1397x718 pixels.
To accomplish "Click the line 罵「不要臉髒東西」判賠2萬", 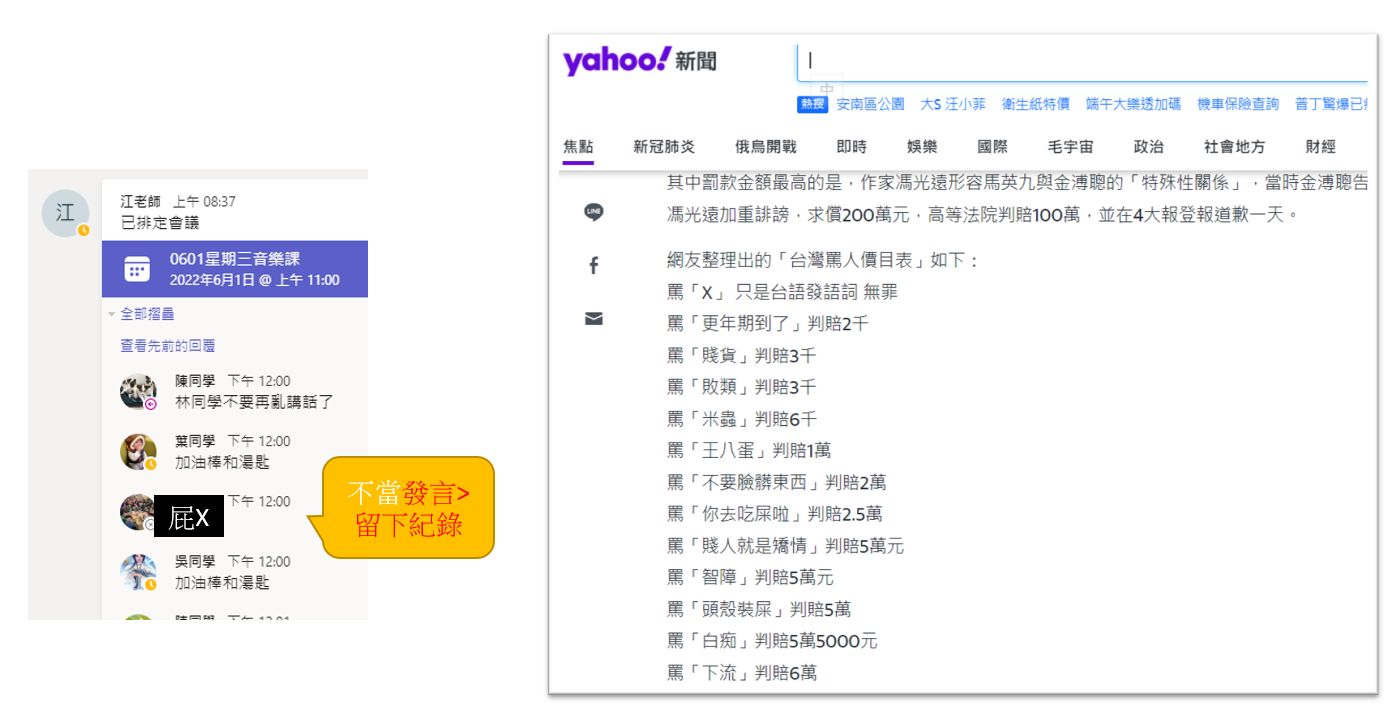I will tap(777, 483).
